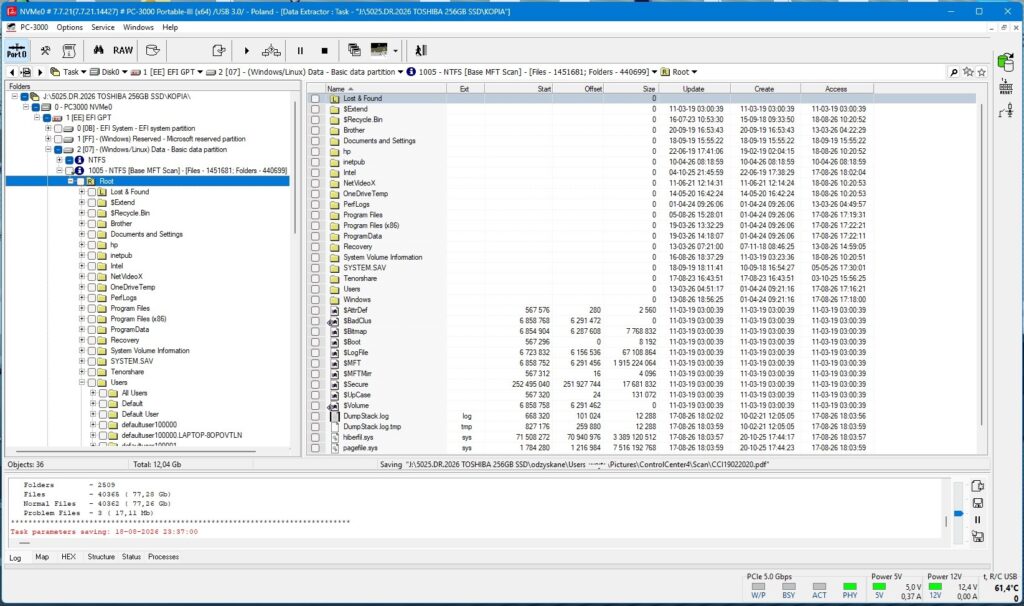The width and height of the screenshot is (1024, 606).
Task: Click the save-all floppy icon beside log
Action: [x=978, y=537]
